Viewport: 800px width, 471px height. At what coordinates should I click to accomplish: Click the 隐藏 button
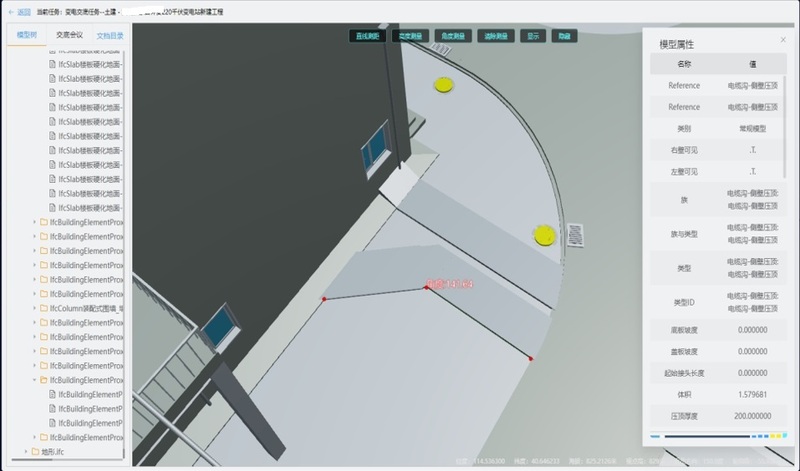coord(564,36)
